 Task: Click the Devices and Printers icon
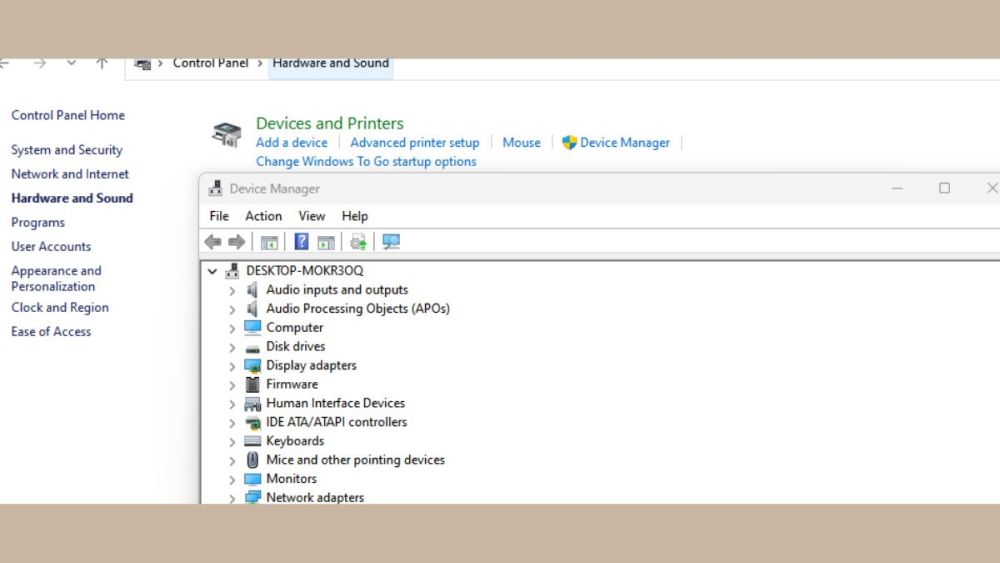coord(227,134)
